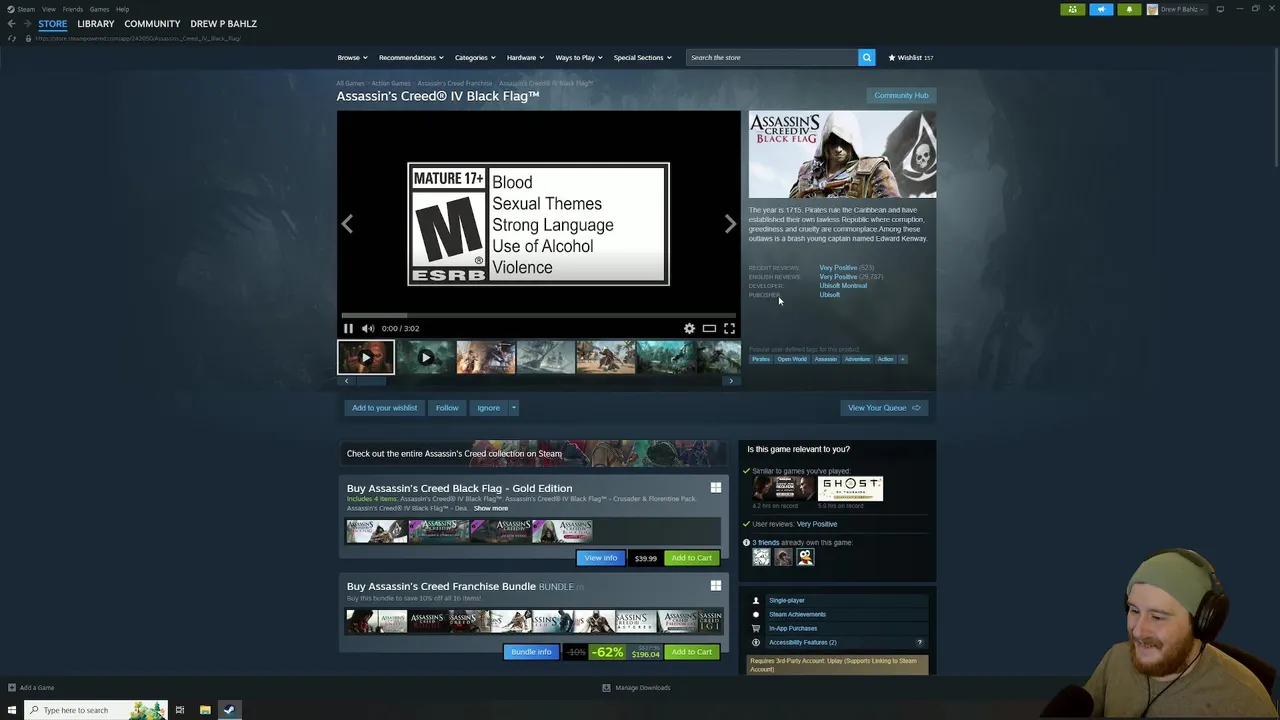Show next media with right arrow

coord(730,224)
